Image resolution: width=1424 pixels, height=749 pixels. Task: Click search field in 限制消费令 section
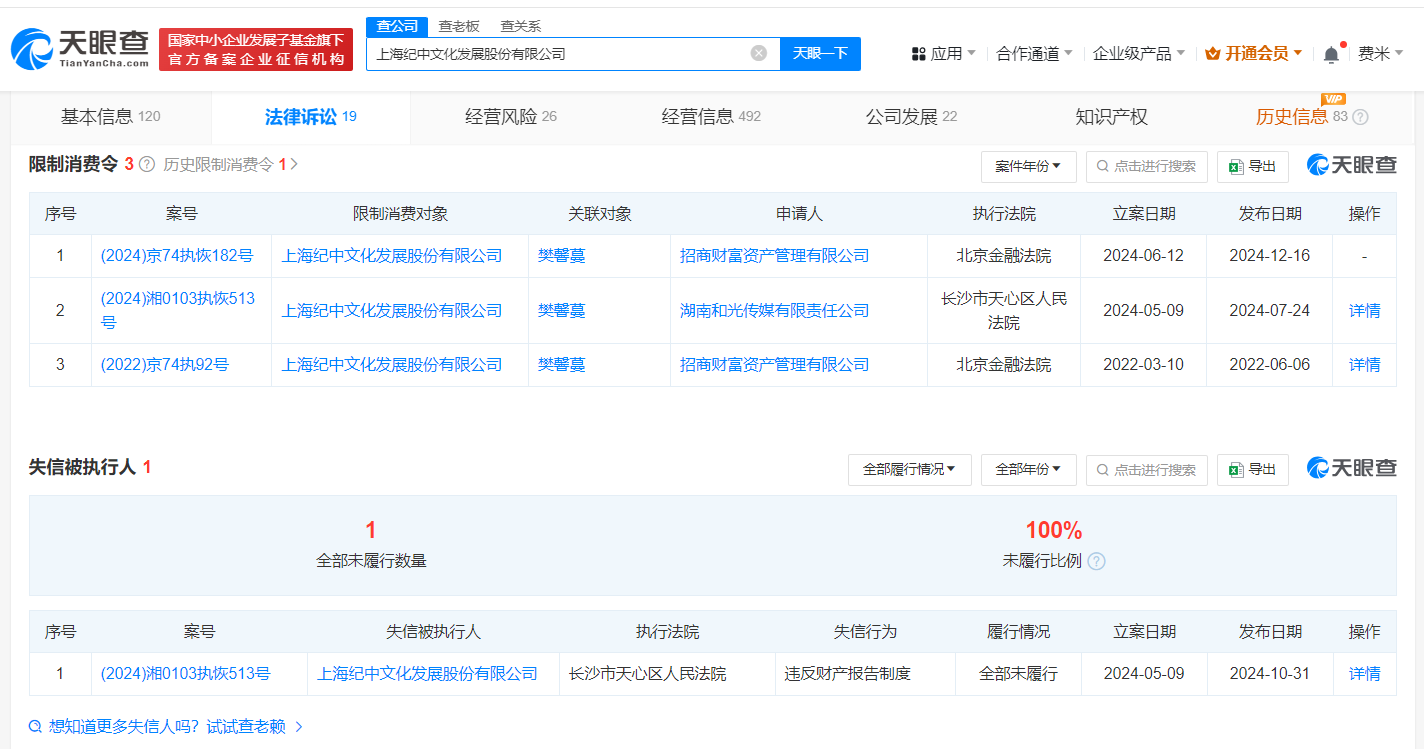(1147, 167)
